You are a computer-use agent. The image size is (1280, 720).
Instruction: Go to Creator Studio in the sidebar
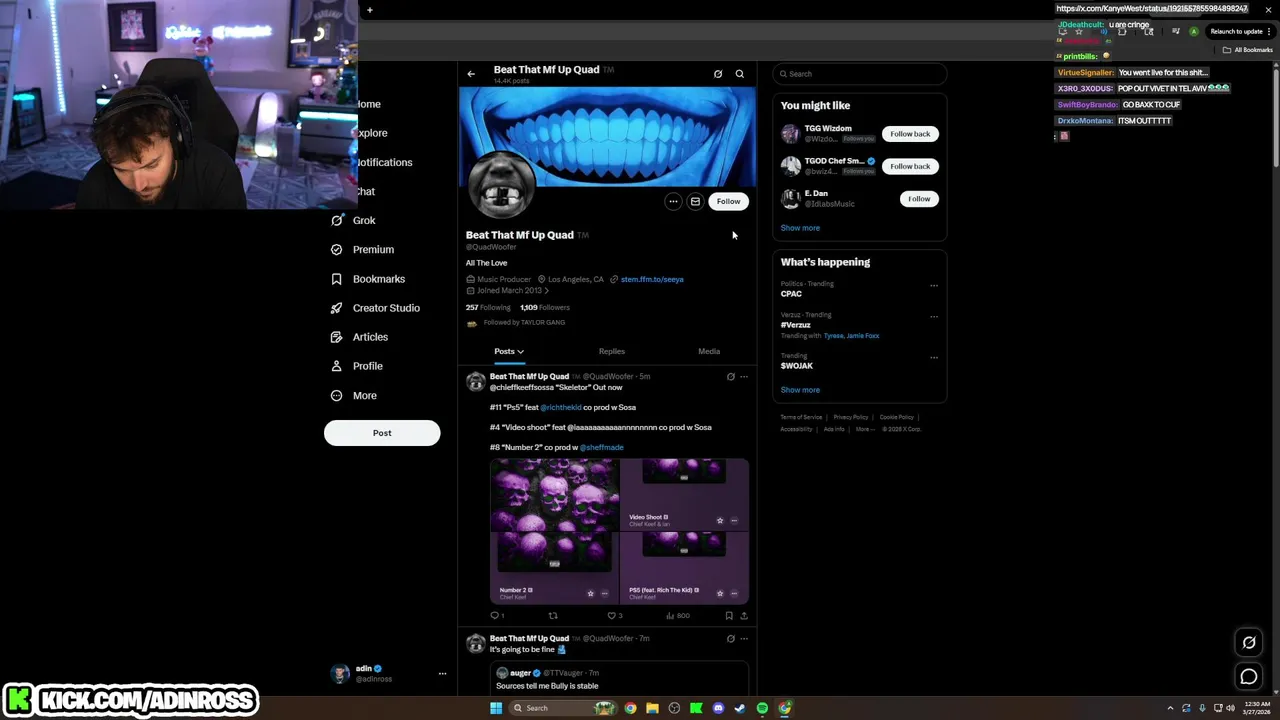(375, 308)
